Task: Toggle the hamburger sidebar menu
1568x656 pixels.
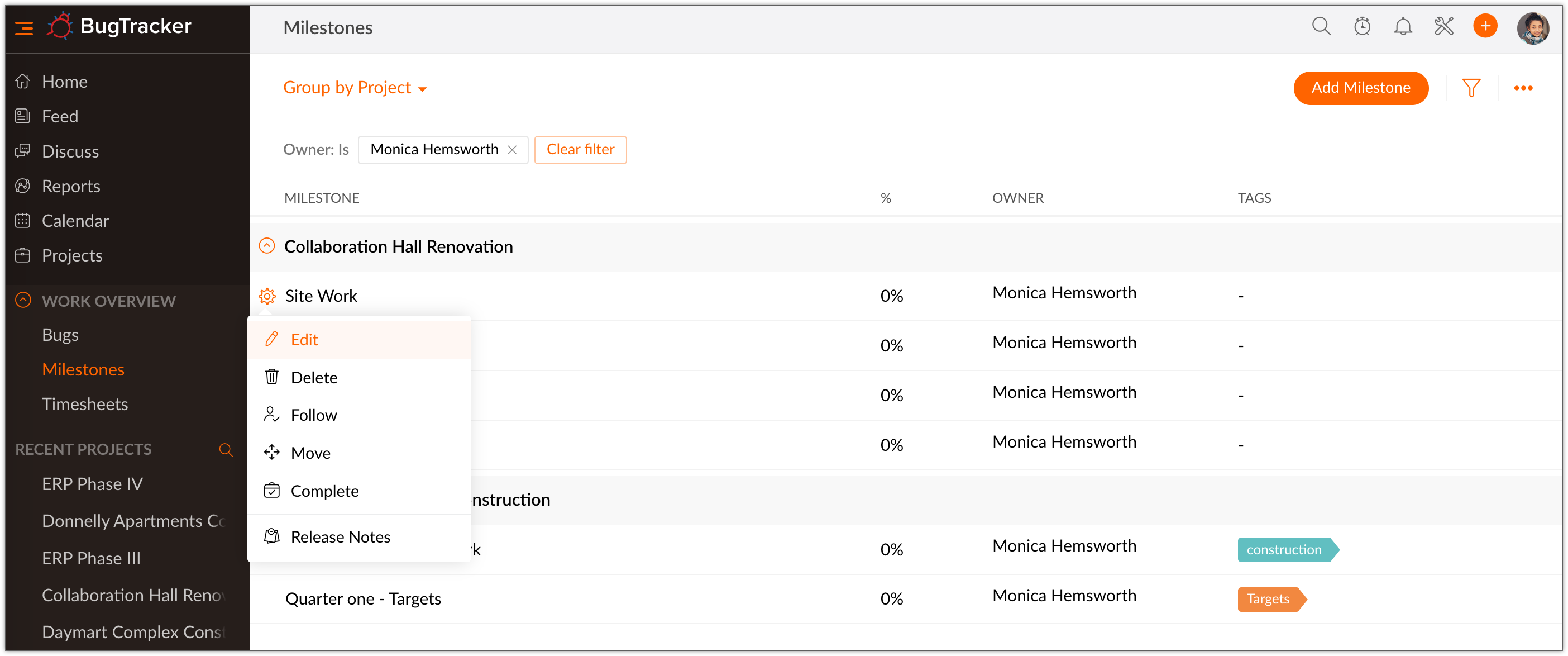Action: (24, 27)
